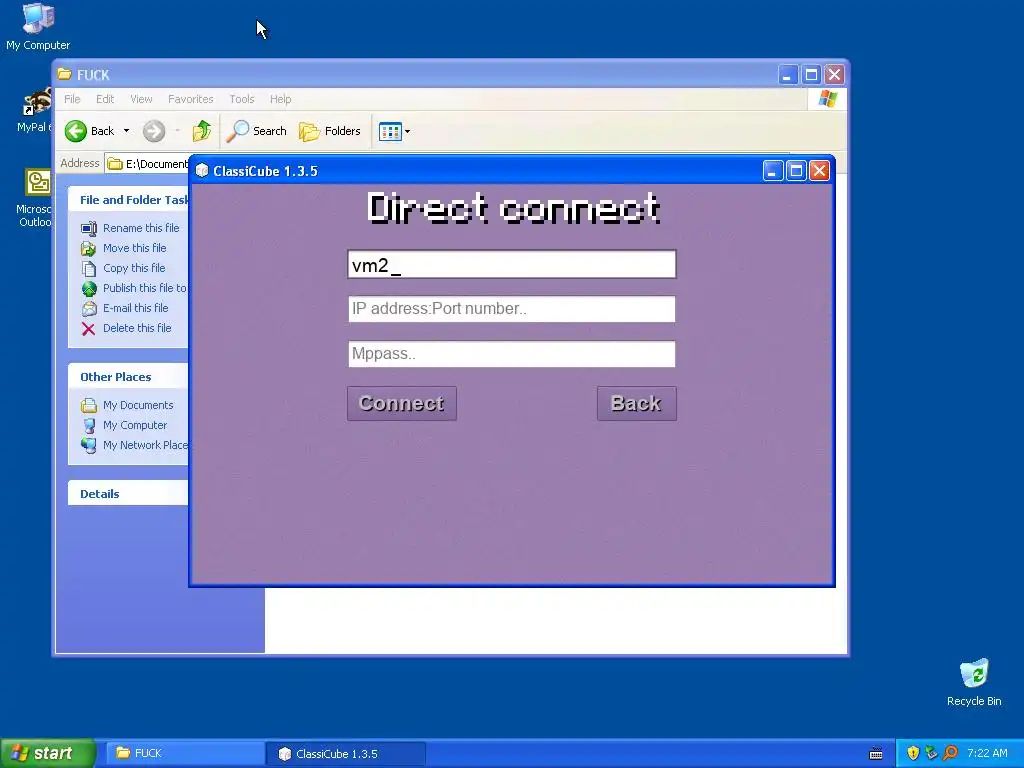Click the Rename this file icon
This screenshot has height=768, width=1024.
point(89,229)
